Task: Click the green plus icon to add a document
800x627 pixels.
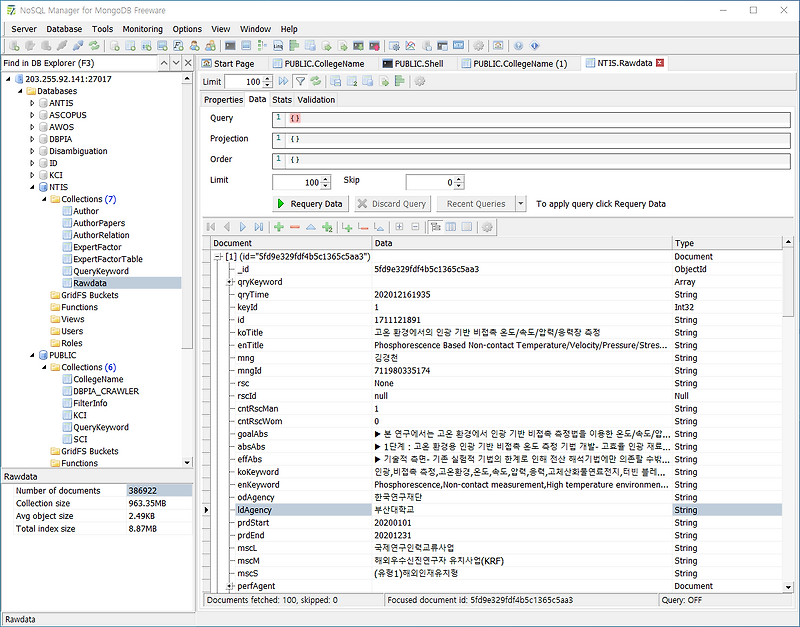Action: [278, 227]
